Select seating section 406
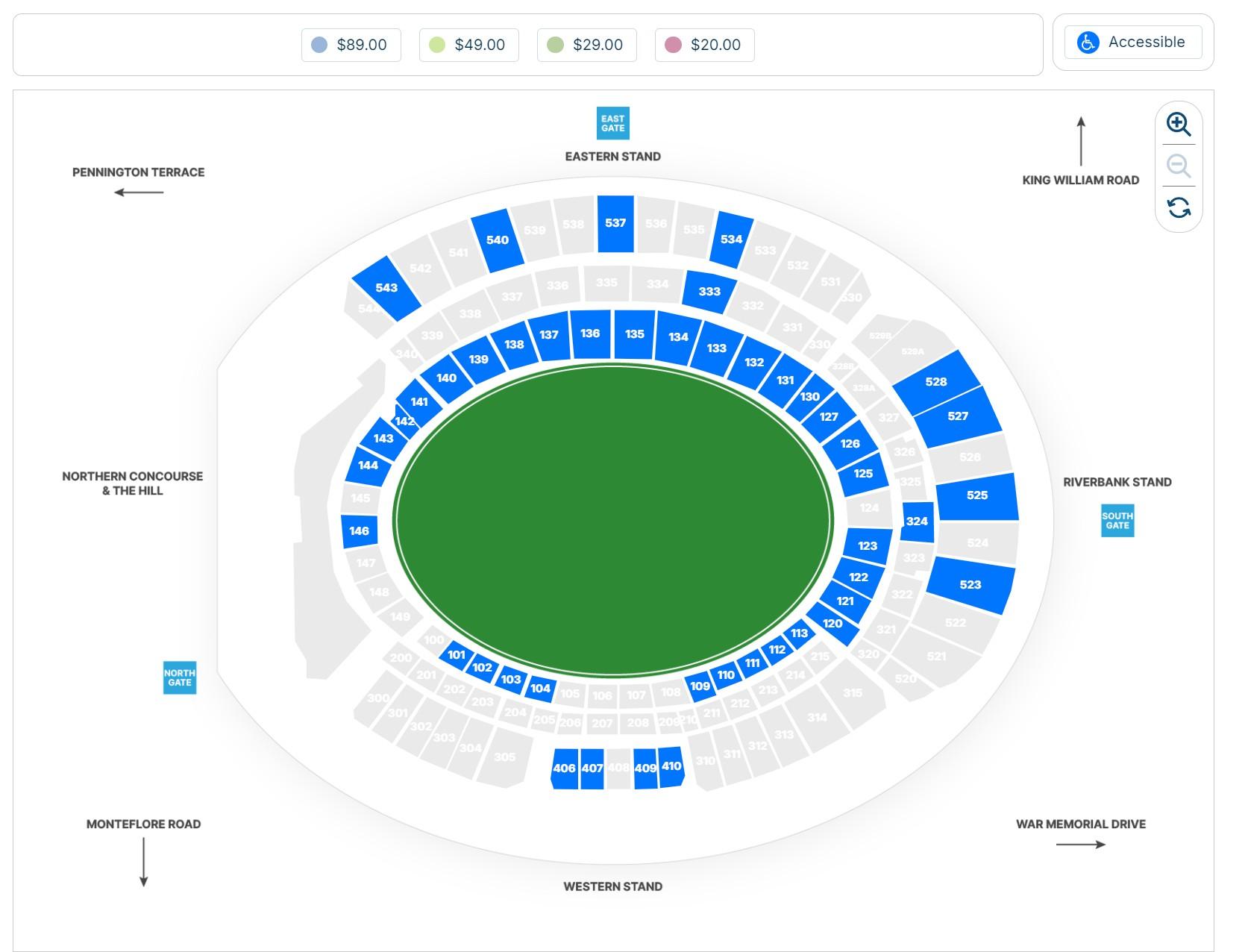The height and width of the screenshot is (952, 1248). pyautogui.click(x=564, y=768)
